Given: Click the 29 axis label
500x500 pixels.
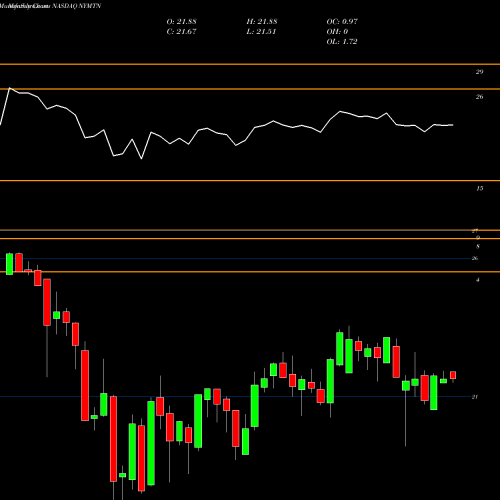Looking at the screenshot, I should 479,72.
